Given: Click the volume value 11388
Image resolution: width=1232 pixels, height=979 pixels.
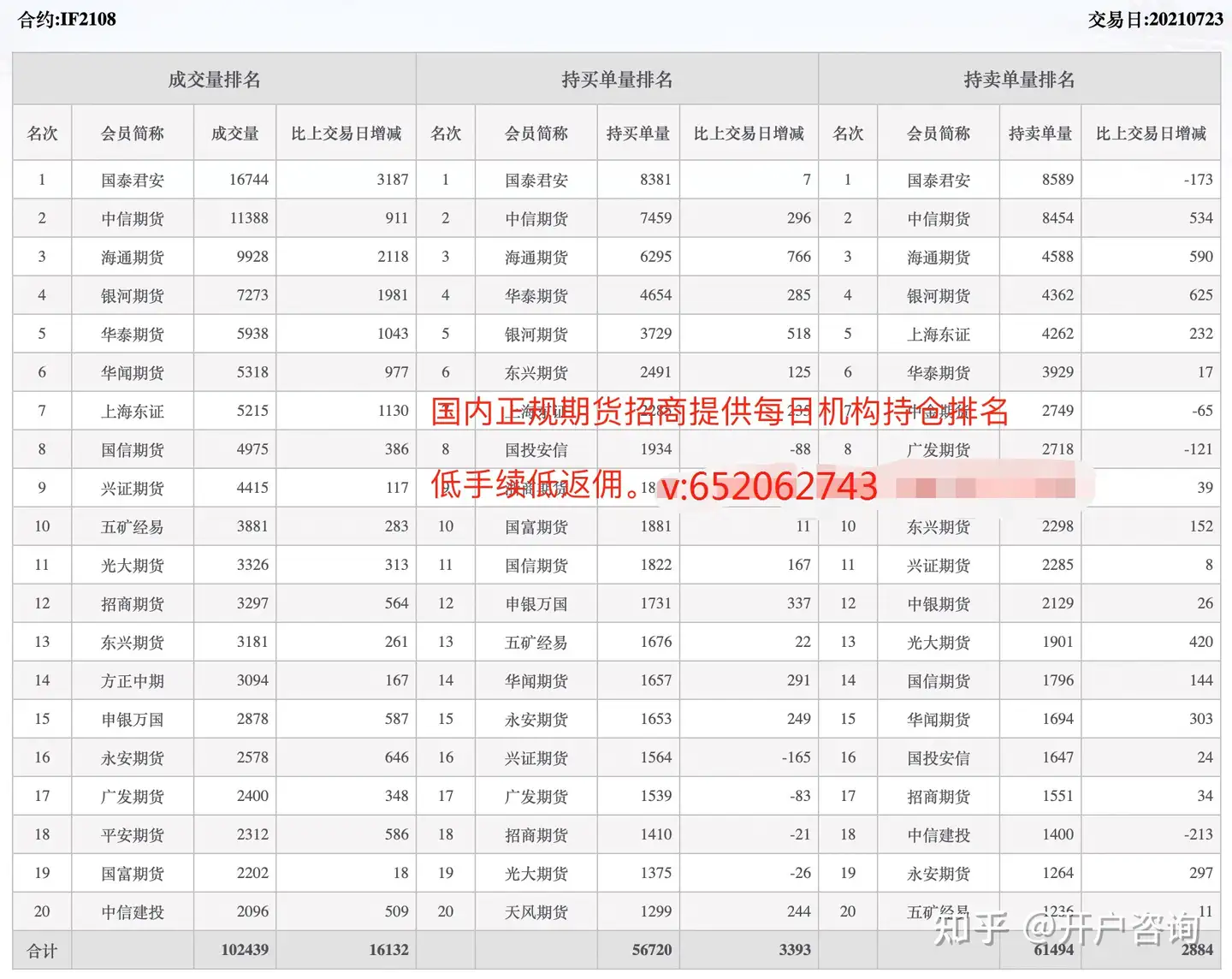Looking at the screenshot, I should coord(248,218).
